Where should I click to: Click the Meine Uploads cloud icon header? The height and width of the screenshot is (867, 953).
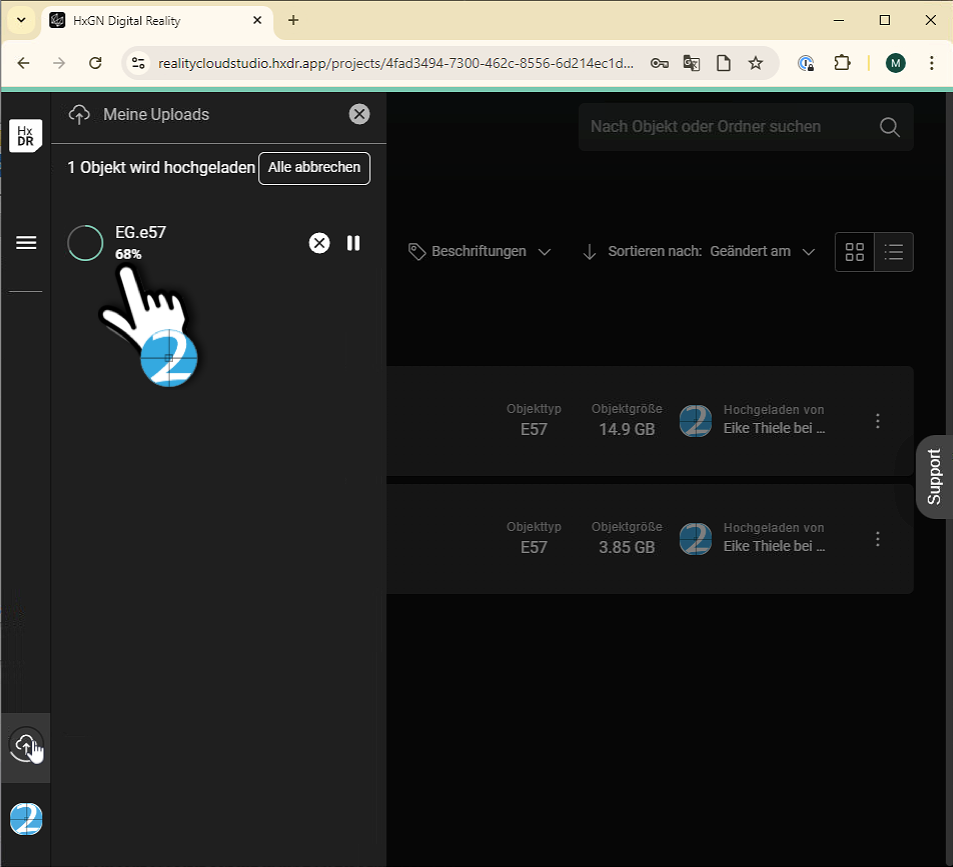click(79, 114)
